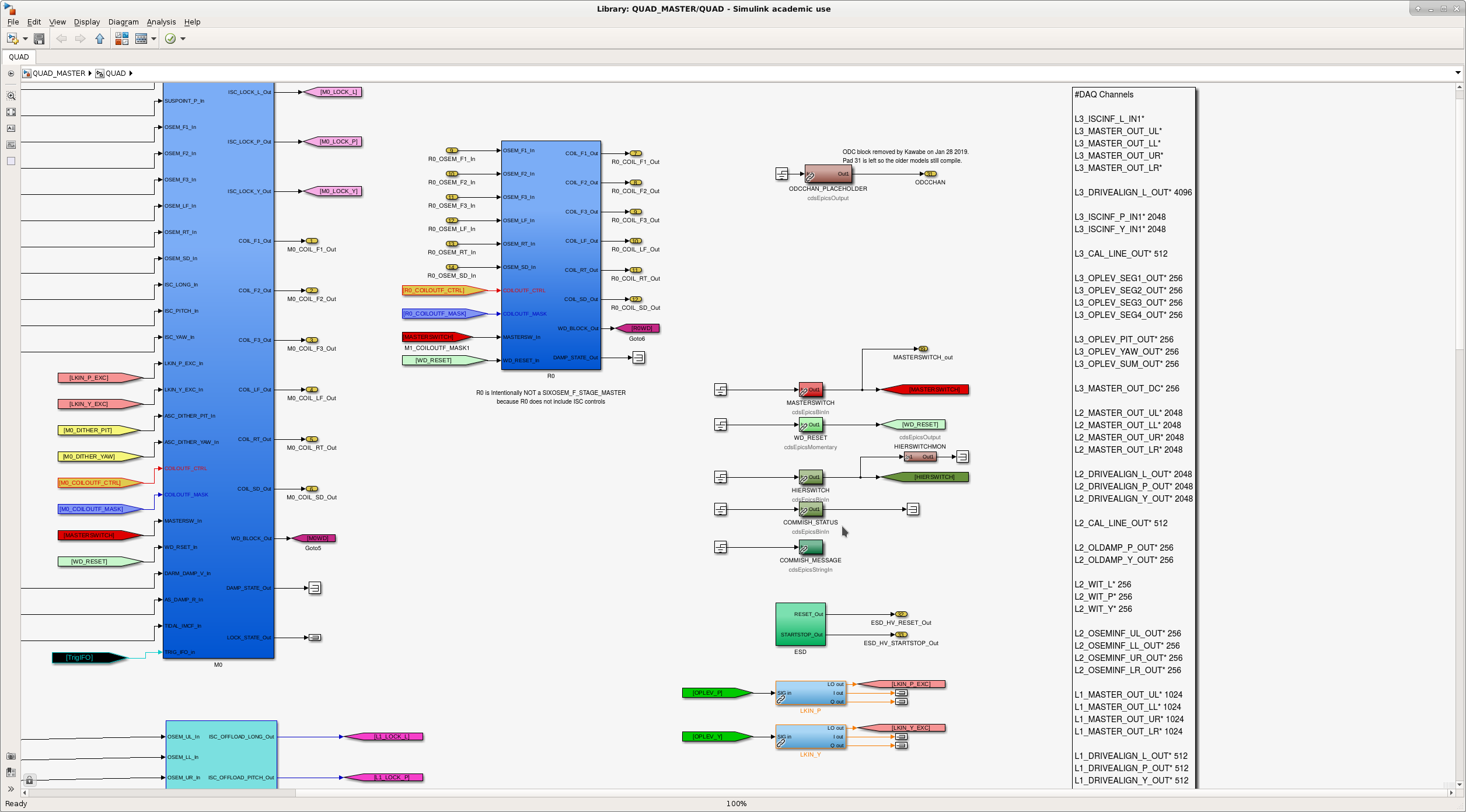Expand the Model Explorer dropdown arrow
The width and height of the screenshot is (1466, 812).
tap(153, 39)
